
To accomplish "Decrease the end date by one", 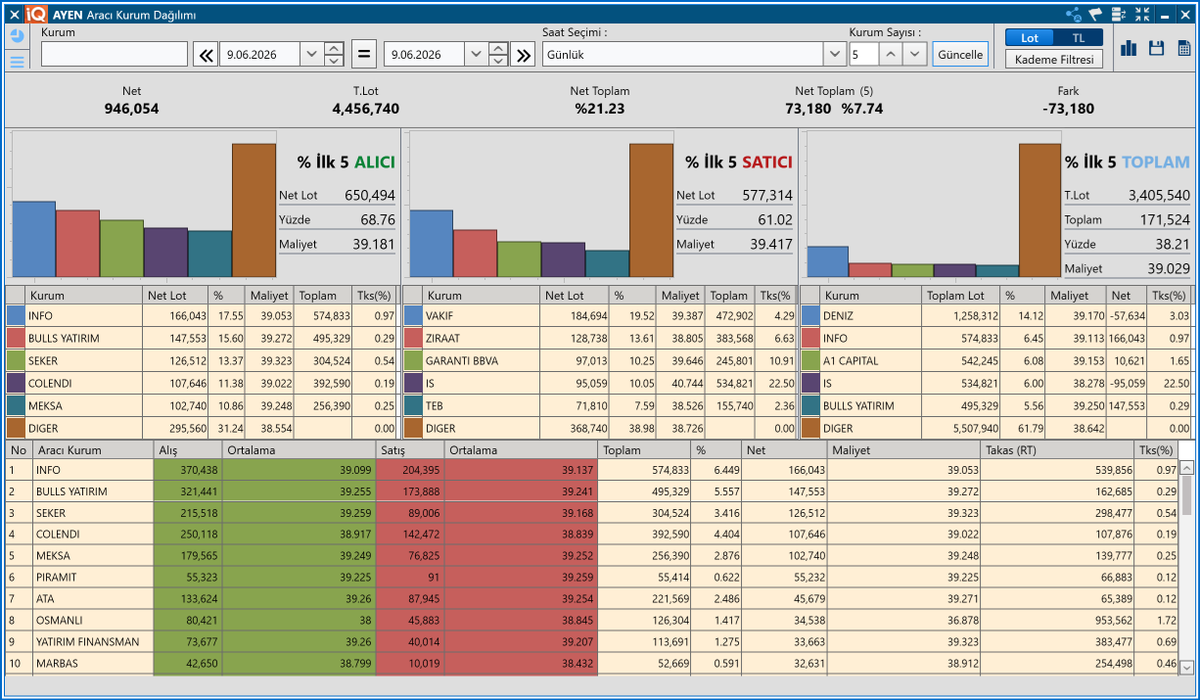I will tap(498, 60).
